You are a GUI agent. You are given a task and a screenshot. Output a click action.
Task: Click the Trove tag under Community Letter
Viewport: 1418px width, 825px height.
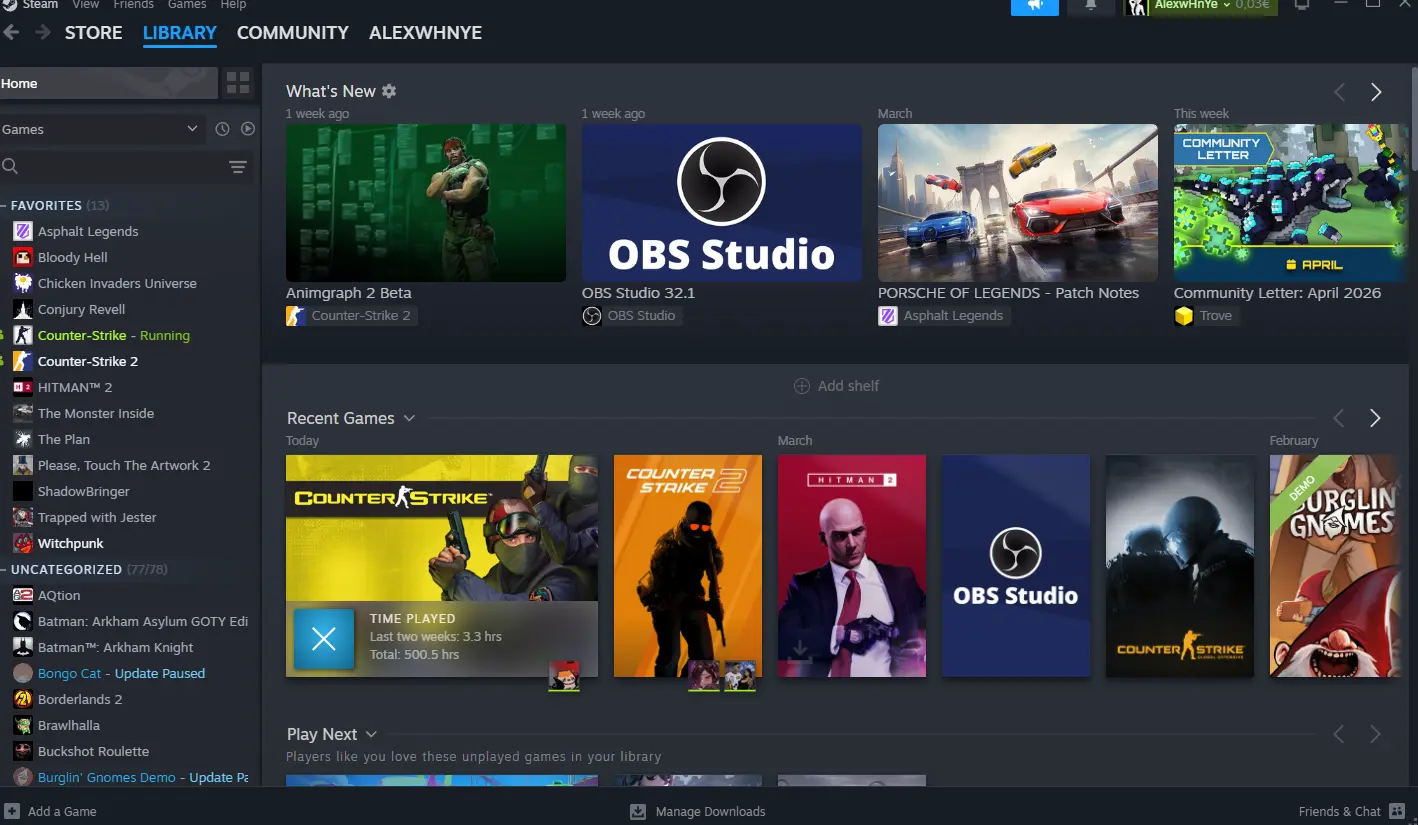point(1205,315)
